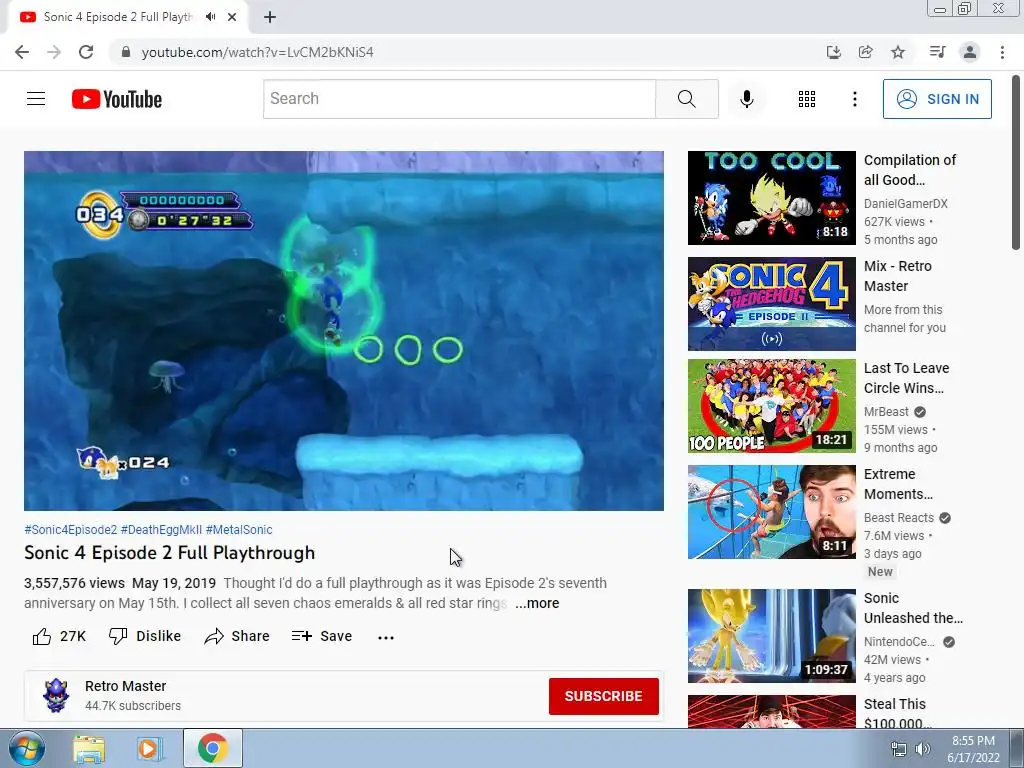Click the browser forward arrow
The image size is (1024, 768).
coord(54,52)
